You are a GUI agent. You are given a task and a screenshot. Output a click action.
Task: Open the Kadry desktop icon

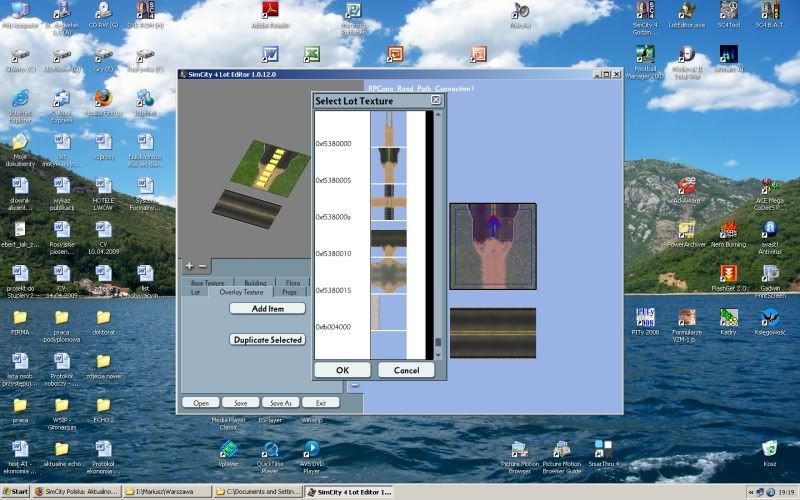coord(729,322)
